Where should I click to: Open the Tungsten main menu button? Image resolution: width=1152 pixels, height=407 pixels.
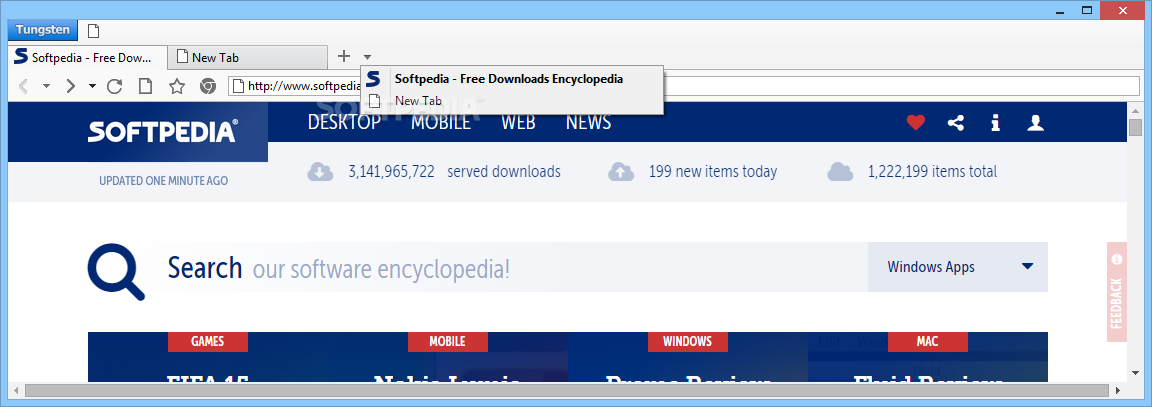[x=42, y=30]
